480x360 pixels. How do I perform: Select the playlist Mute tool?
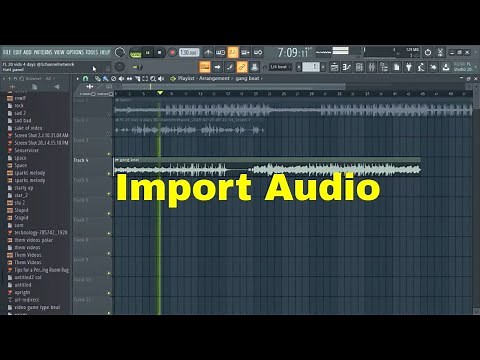(x=121, y=79)
